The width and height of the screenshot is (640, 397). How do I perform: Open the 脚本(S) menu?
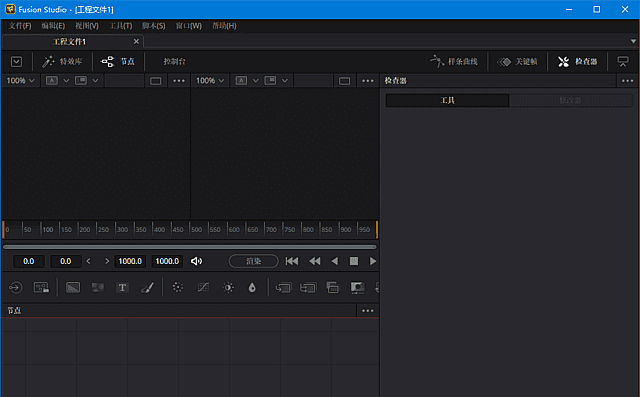(x=154, y=26)
